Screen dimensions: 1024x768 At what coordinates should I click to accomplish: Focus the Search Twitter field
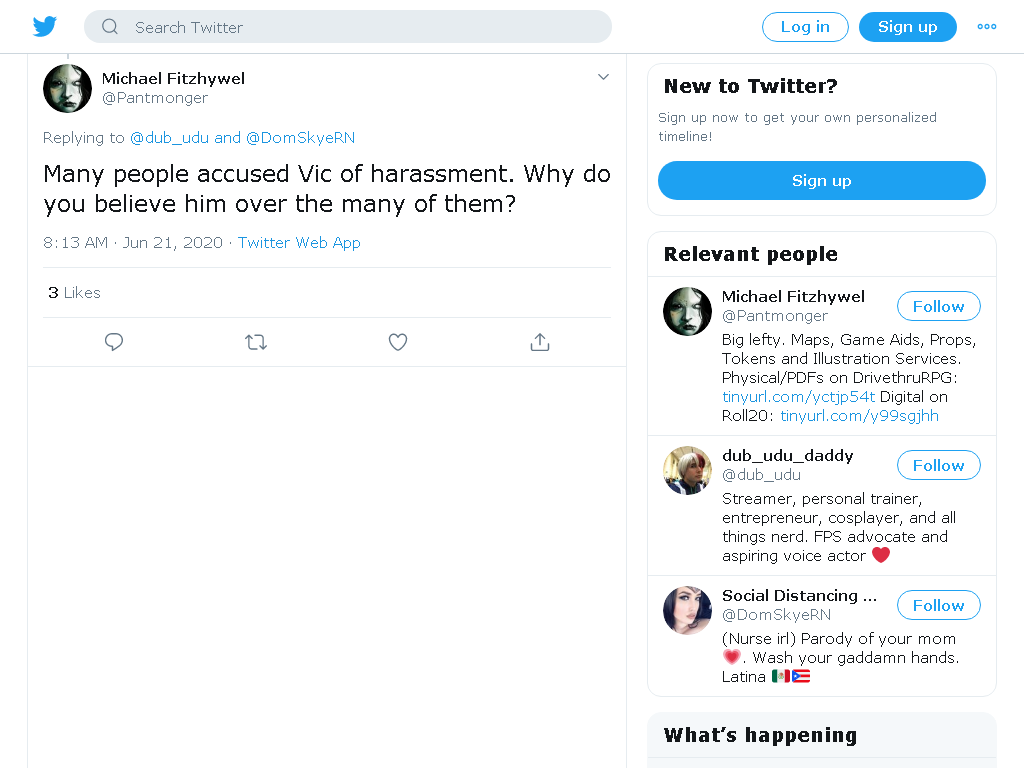[x=348, y=27]
